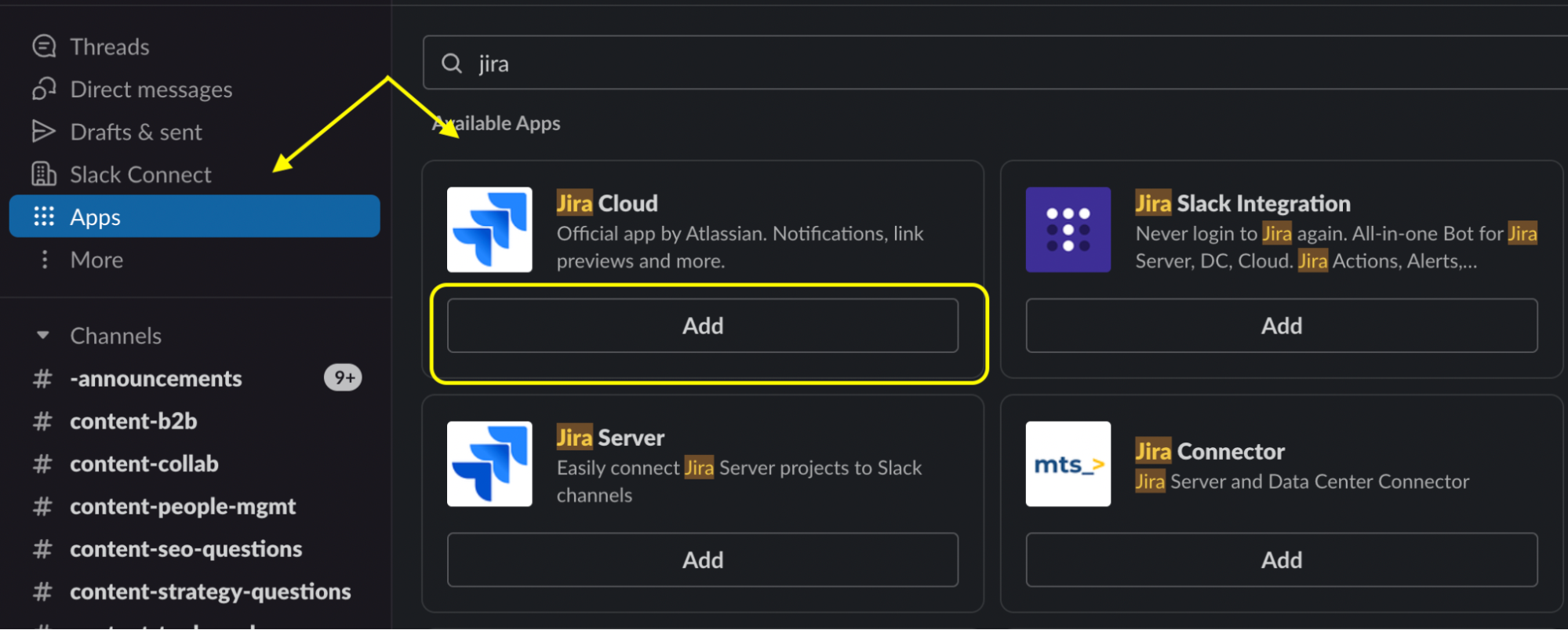Open the content-collab channel

(144, 464)
